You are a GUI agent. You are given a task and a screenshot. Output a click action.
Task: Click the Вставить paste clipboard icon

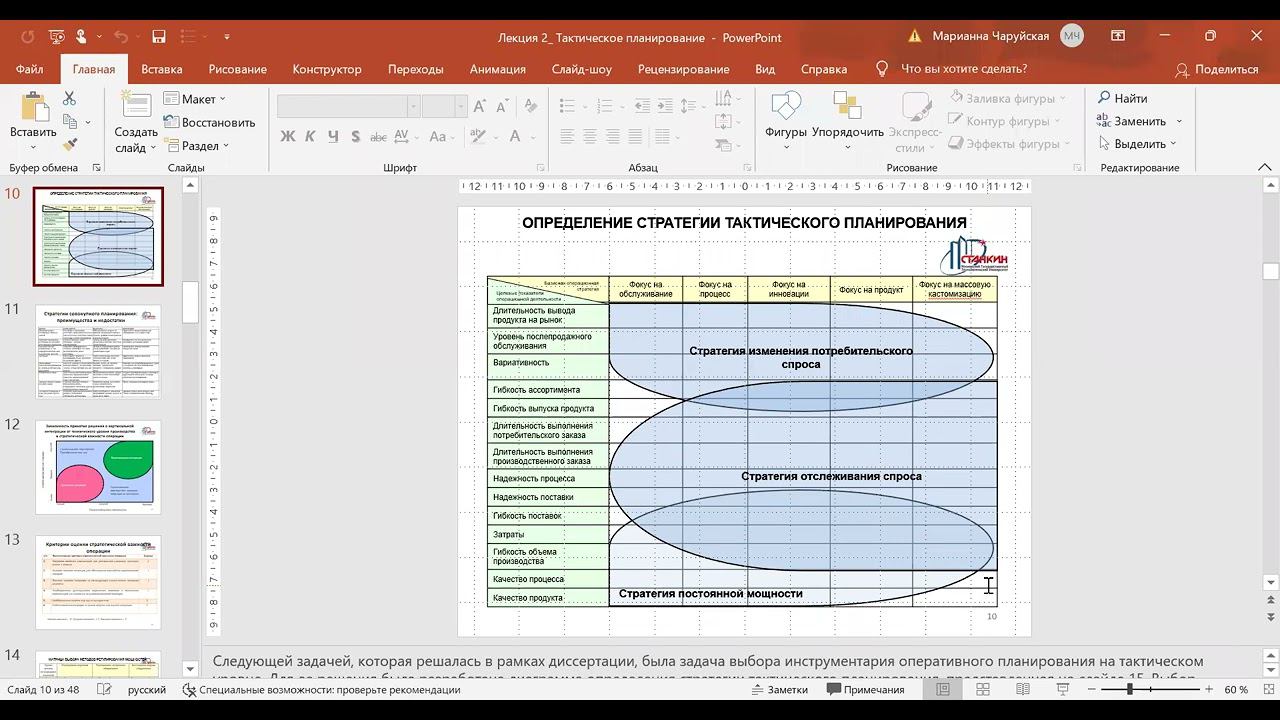33,107
